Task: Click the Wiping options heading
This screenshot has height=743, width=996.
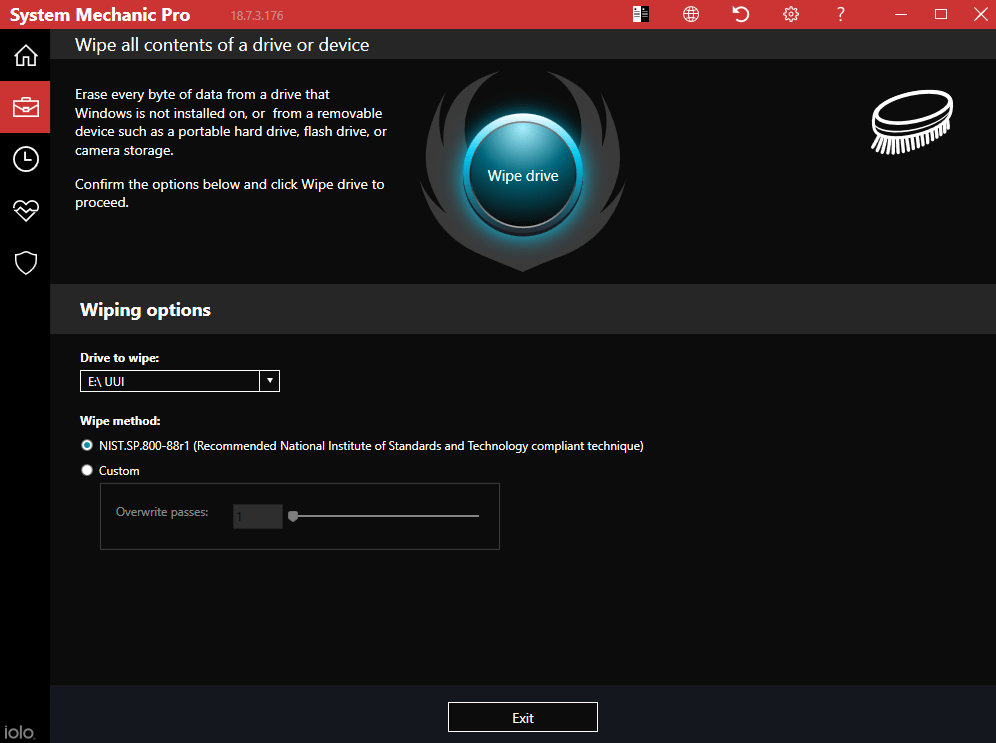Action: click(145, 310)
